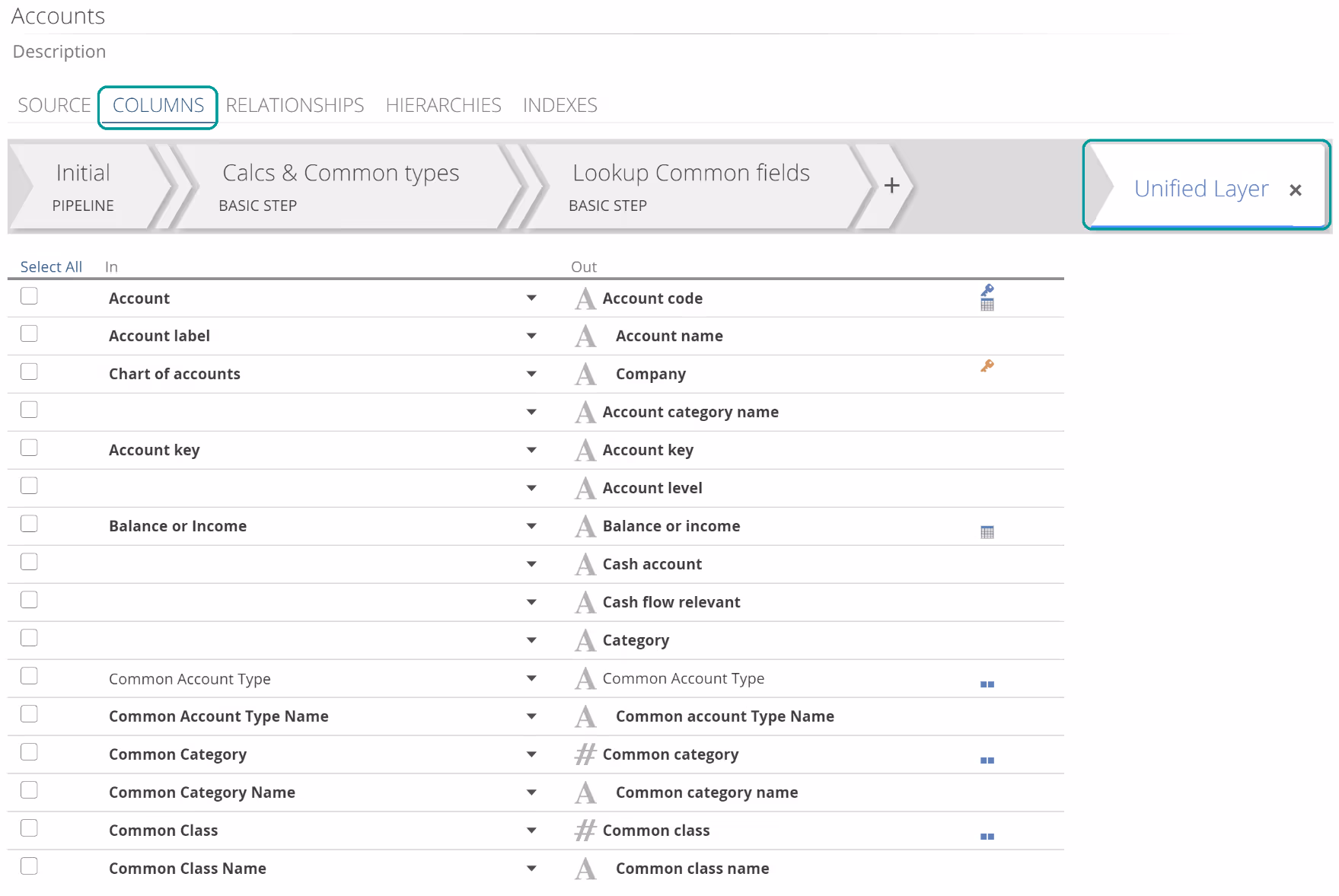Viewport: 1339px width, 896px height.
Task: Click the blue squares icon for Common class
Action: (x=987, y=837)
